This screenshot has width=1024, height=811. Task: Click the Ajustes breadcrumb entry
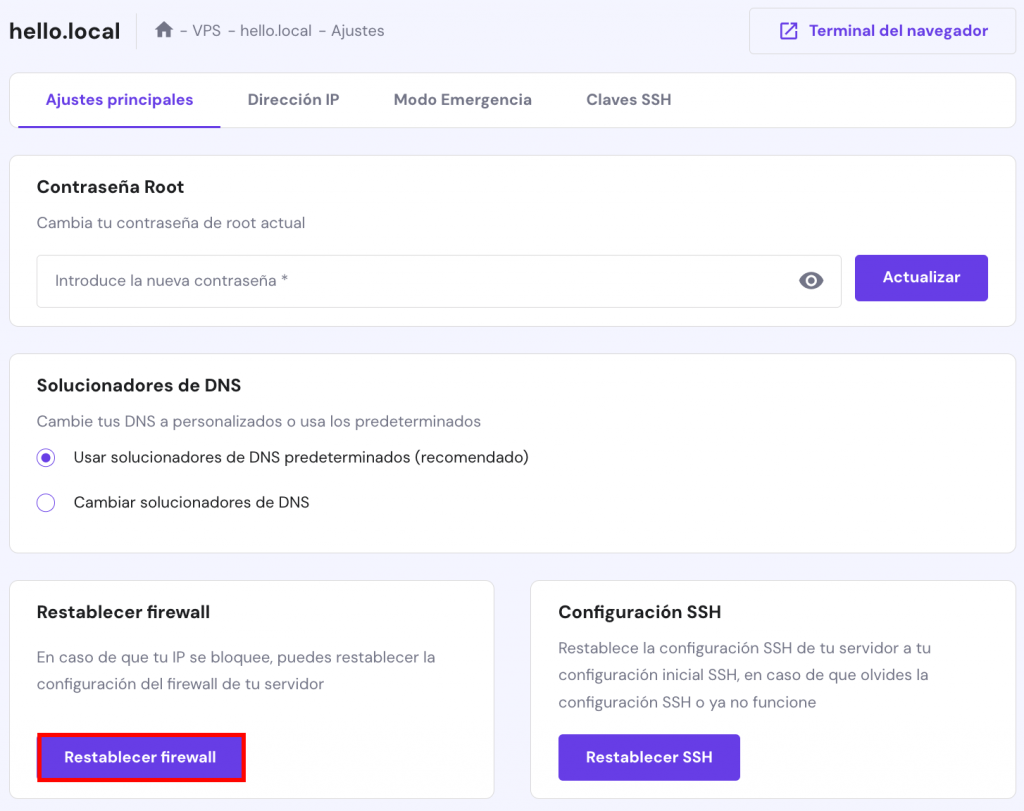pyautogui.click(x=357, y=31)
